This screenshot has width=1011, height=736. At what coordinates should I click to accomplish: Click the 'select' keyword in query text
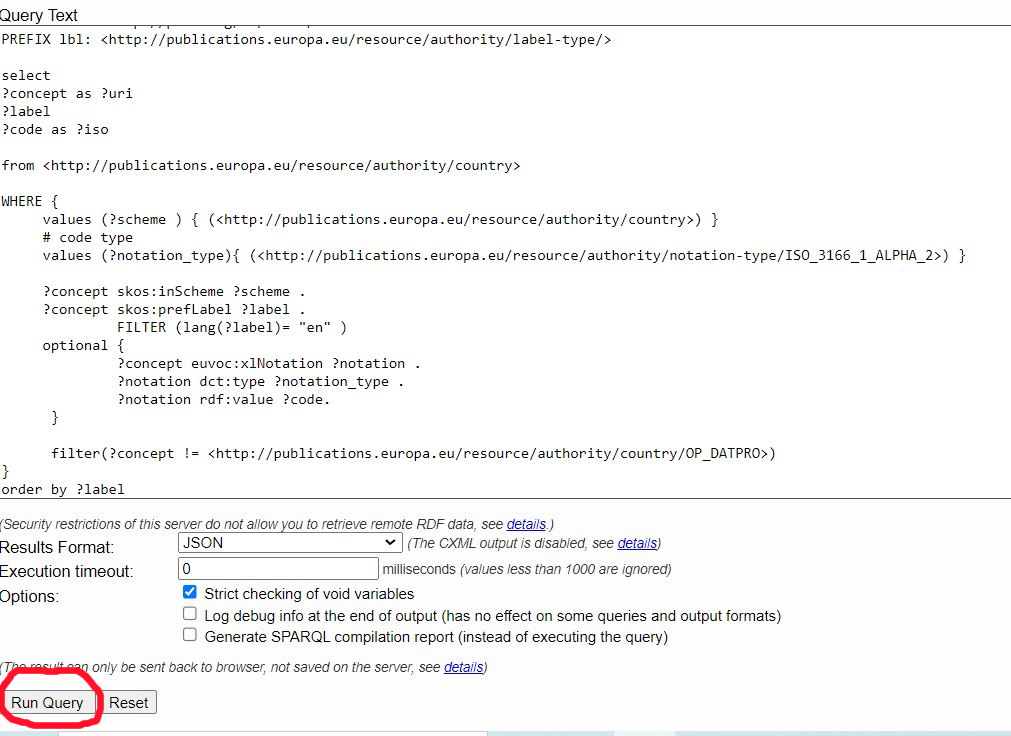(26, 75)
